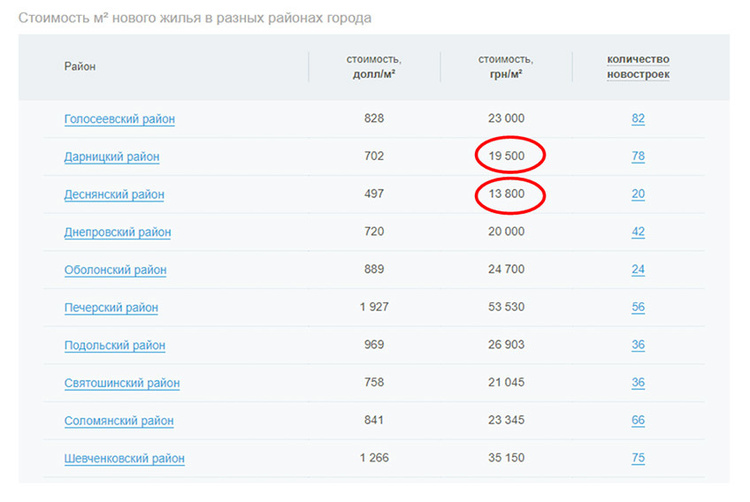The image size is (750, 502).
Task: Open the Печерский район link
Action: click(x=111, y=307)
